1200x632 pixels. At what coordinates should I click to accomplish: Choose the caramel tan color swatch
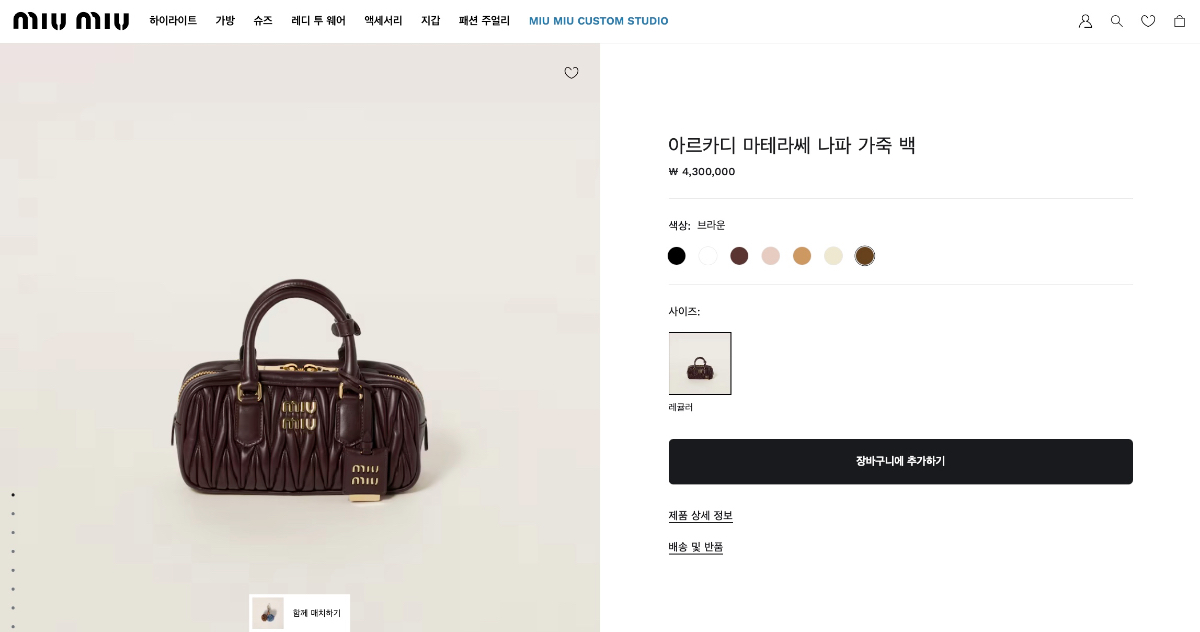[x=802, y=256]
